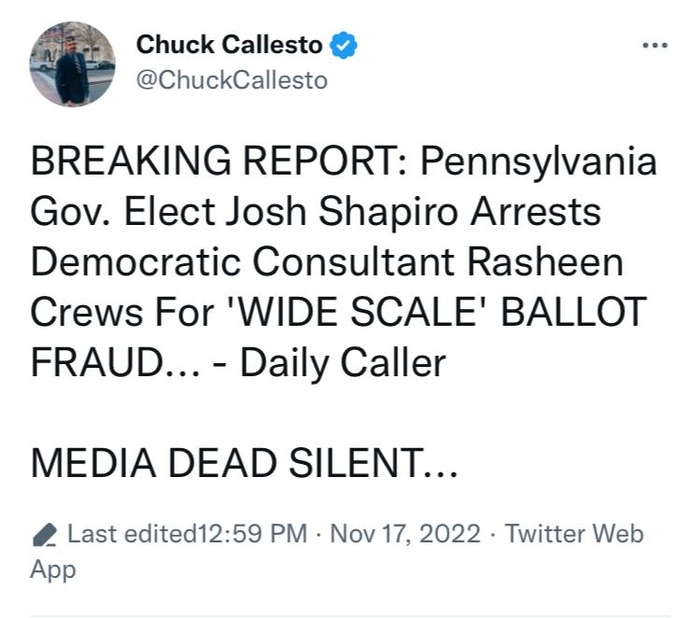
Task: Click the pencil edit history icon
Action: (x=45, y=534)
